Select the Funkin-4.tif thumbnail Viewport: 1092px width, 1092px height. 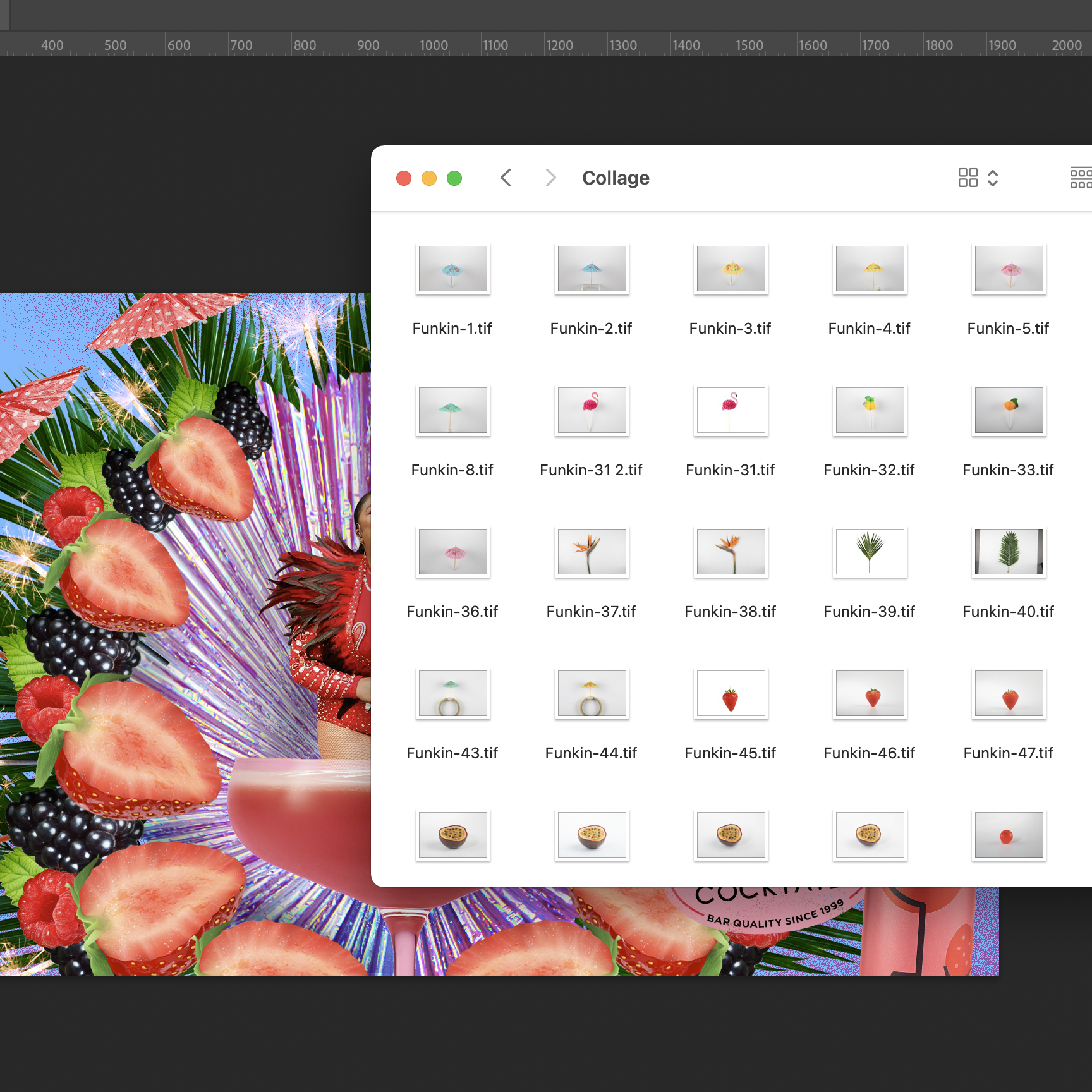point(870,269)
